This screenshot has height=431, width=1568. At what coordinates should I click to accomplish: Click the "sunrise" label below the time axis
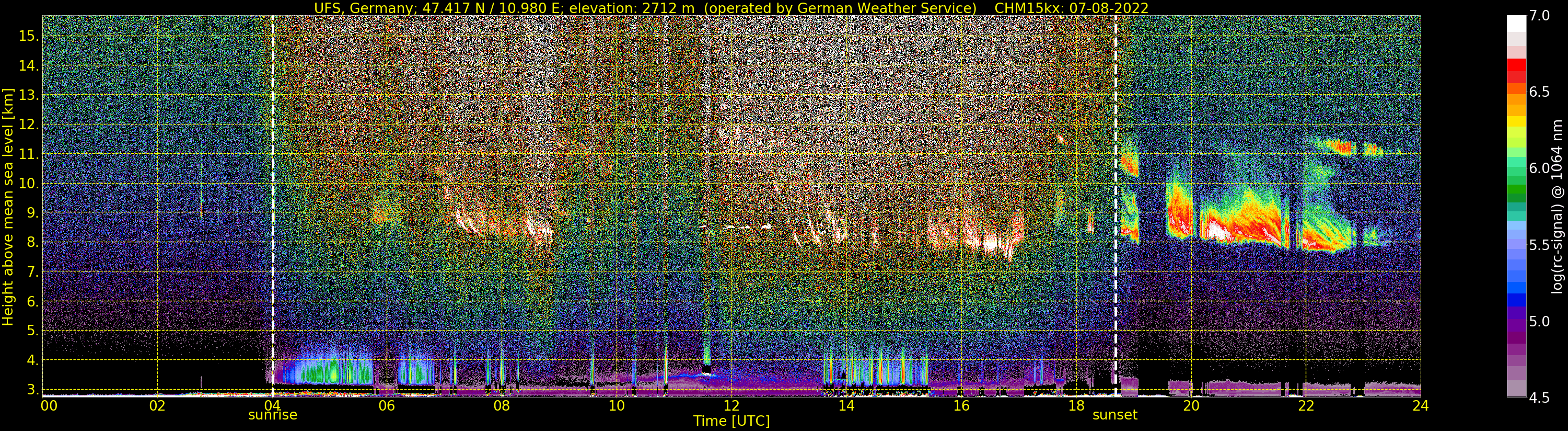click(x=273, y=415)
